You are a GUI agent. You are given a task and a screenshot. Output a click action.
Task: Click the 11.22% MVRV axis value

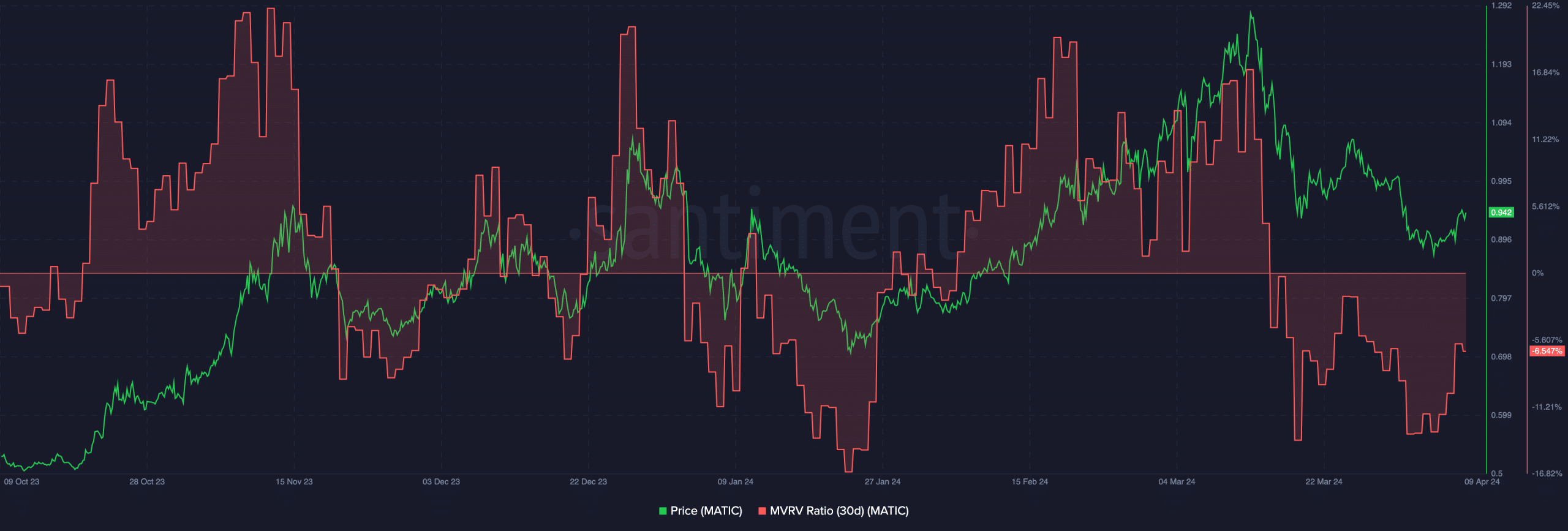point(1546,140)
